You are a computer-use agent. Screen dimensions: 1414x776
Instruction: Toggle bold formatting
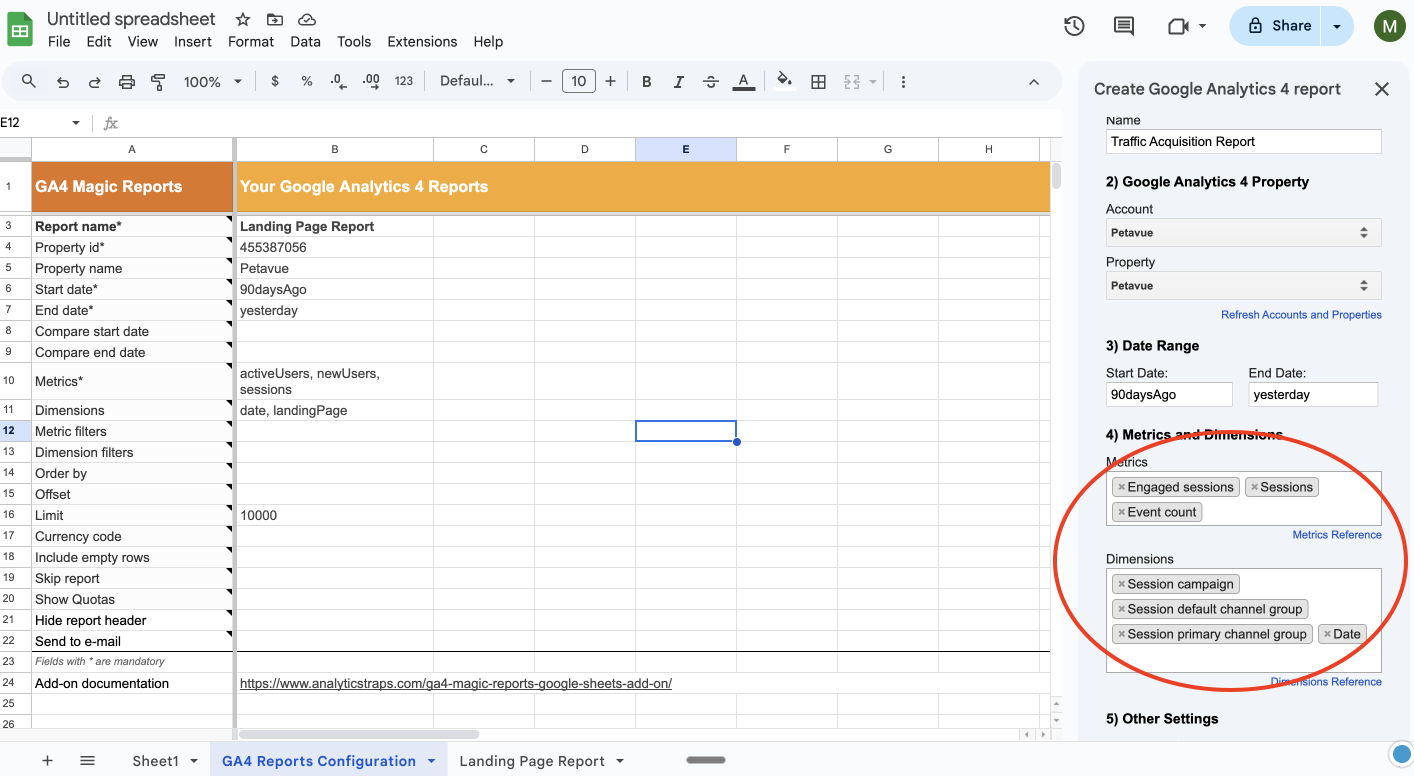tap(647, 82)
